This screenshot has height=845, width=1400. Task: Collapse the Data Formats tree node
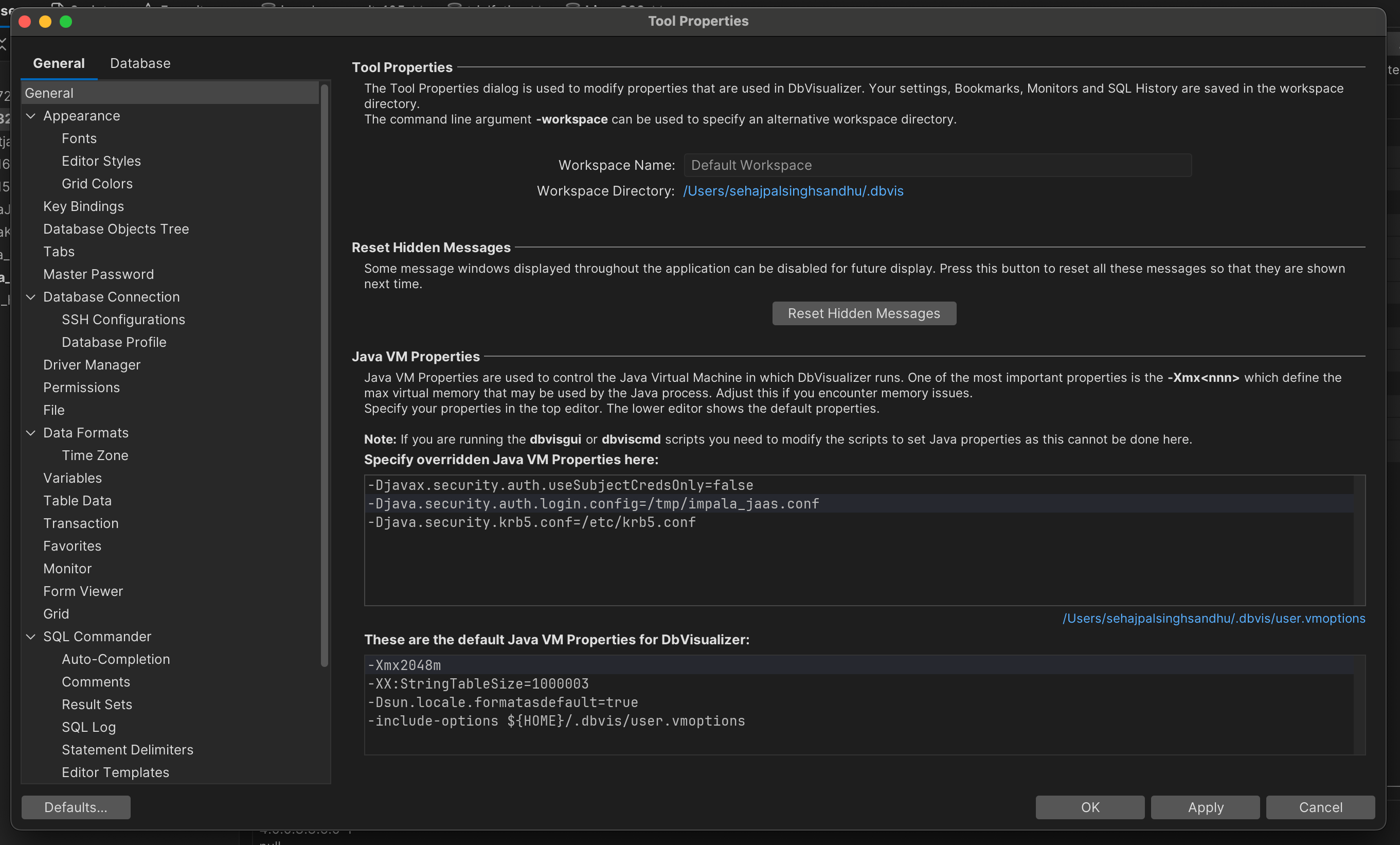tap(31, 433)
